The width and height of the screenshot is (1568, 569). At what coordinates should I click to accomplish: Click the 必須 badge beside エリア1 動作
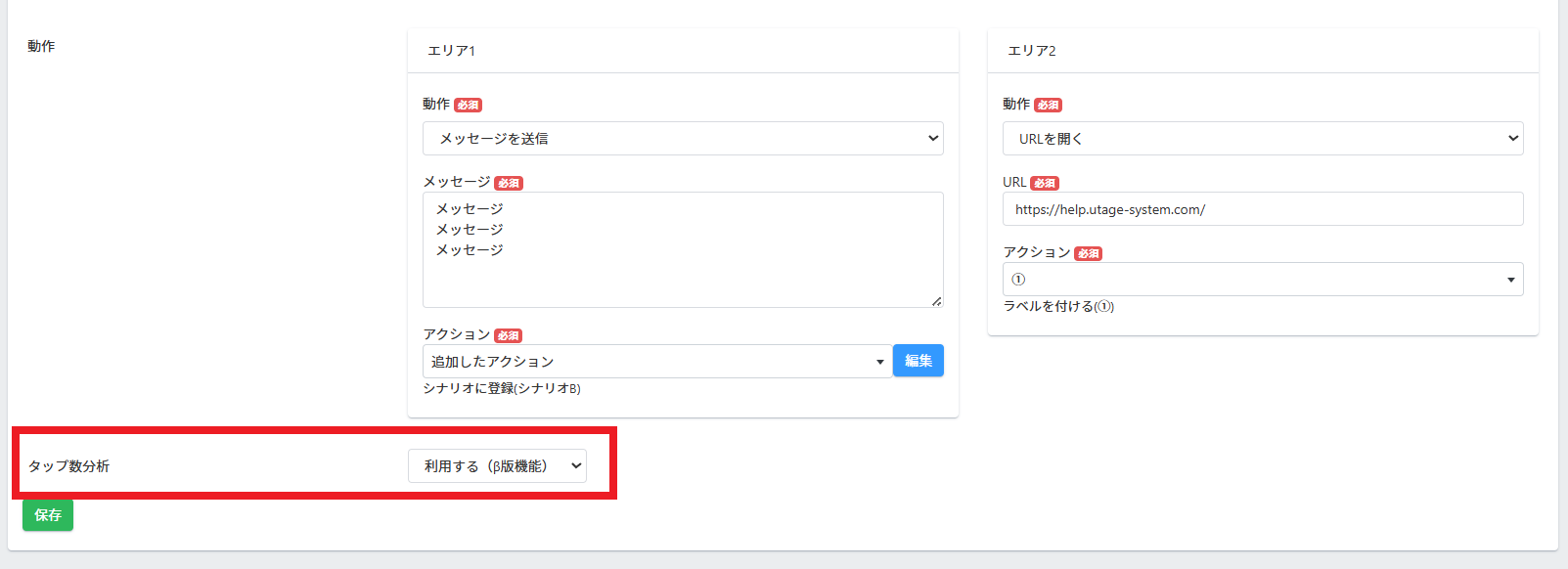tap(468, 105)
